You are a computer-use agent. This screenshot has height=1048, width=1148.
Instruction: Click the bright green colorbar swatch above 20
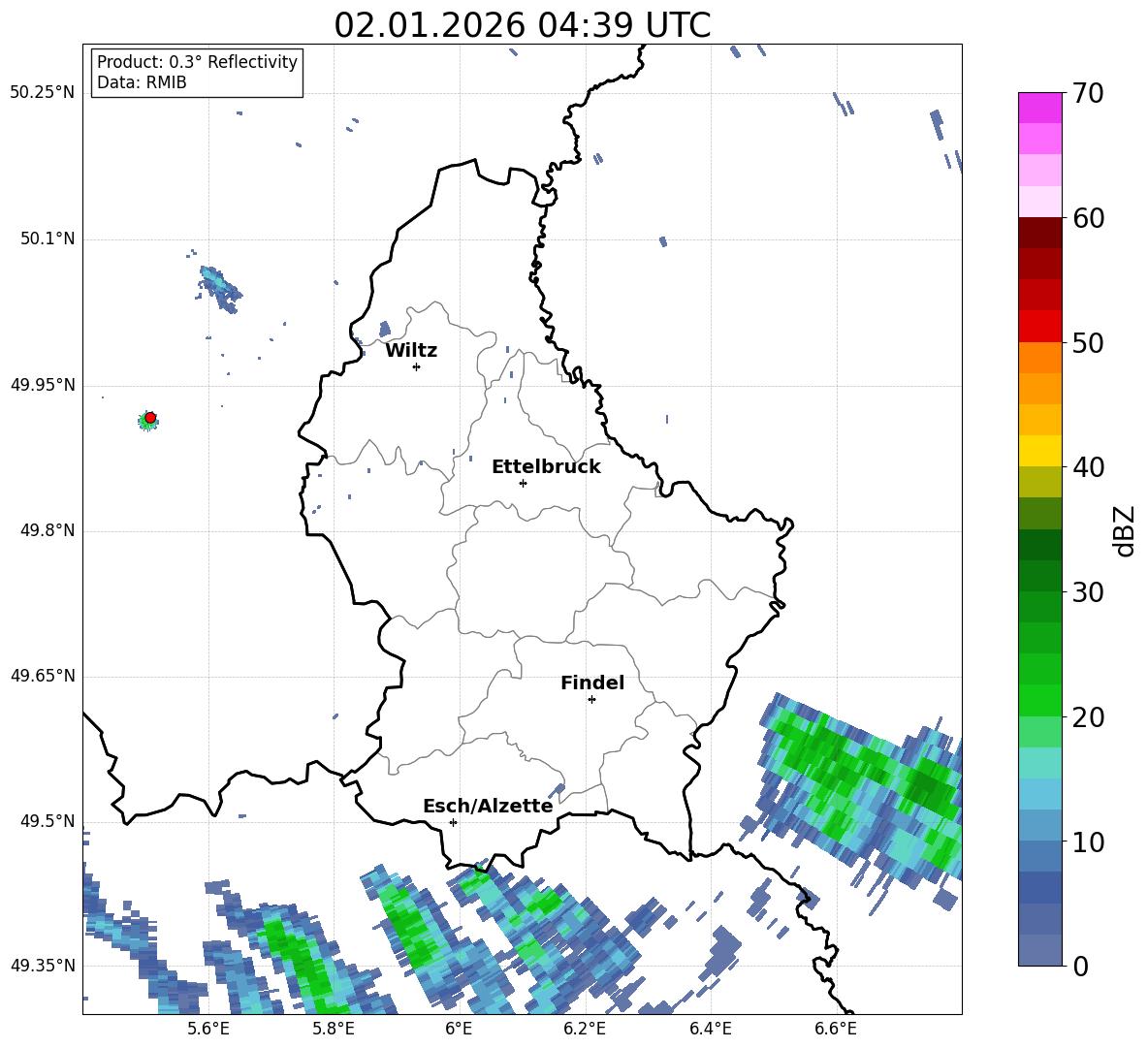[1039, 700]
